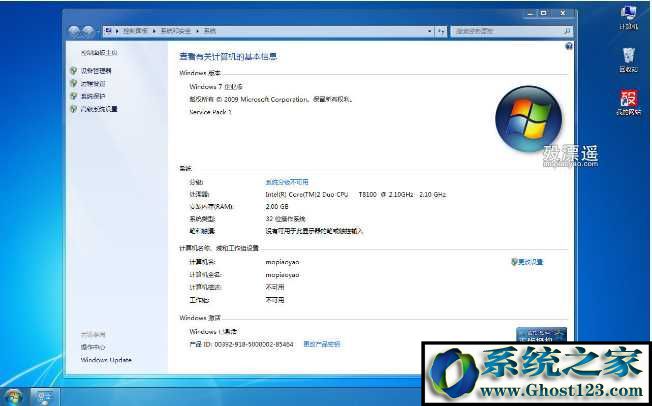Viewport: 652px width, 406px height.
Task: Open Help via the blue question mark icon
Action: point(569,46)
